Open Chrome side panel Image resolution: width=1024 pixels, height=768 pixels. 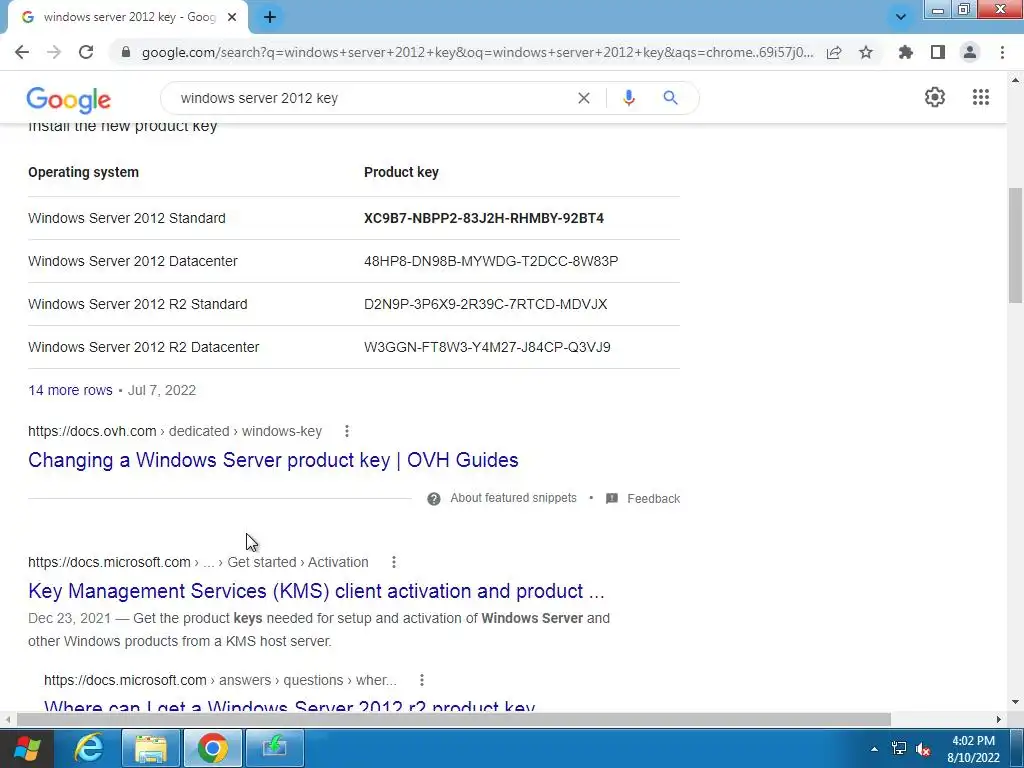pos(938,52)
